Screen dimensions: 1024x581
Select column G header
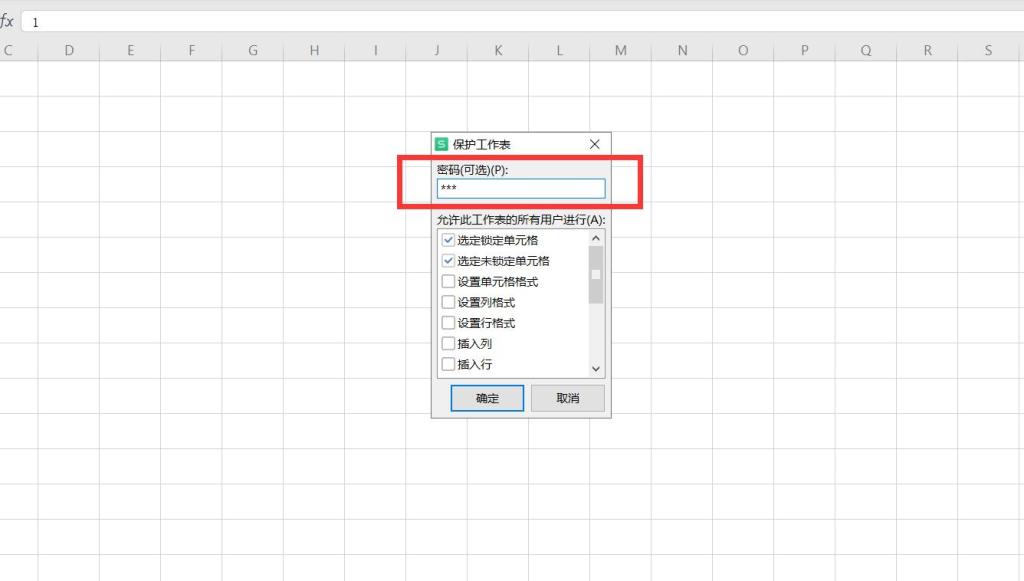pos(253,50)
